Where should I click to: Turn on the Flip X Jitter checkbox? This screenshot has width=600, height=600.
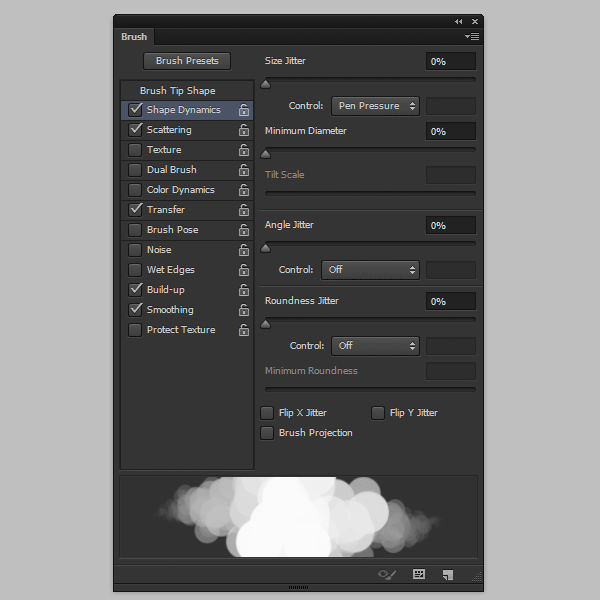[x=267, y=413]
